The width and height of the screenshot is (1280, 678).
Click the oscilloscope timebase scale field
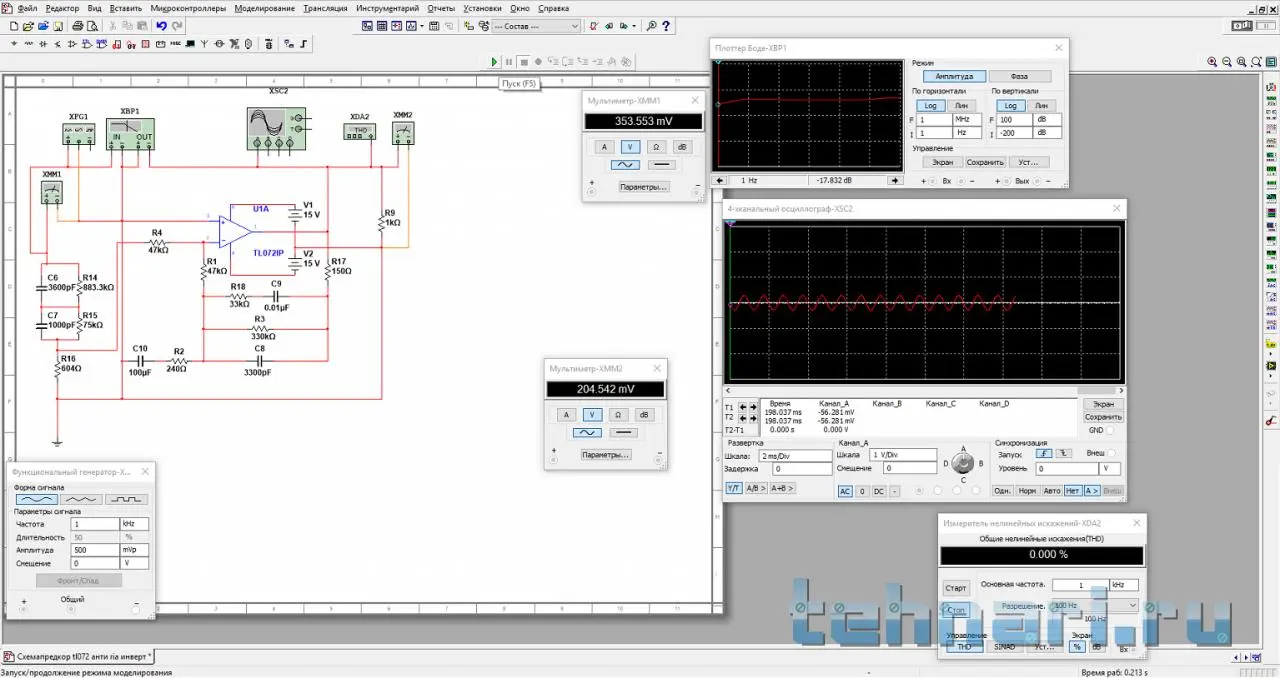[795, 455]
